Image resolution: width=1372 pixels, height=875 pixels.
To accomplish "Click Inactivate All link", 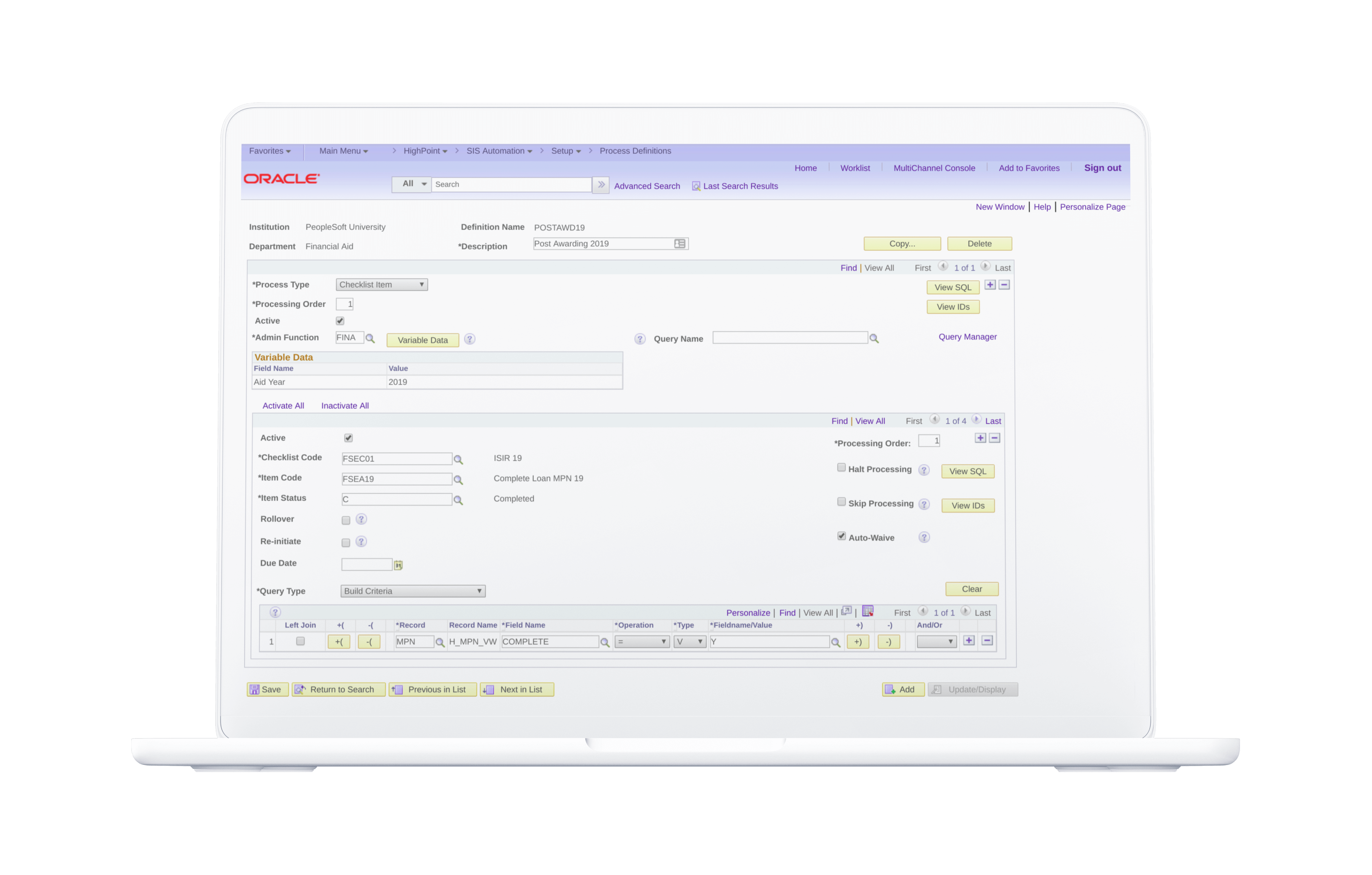I will (x=345, y=406).
